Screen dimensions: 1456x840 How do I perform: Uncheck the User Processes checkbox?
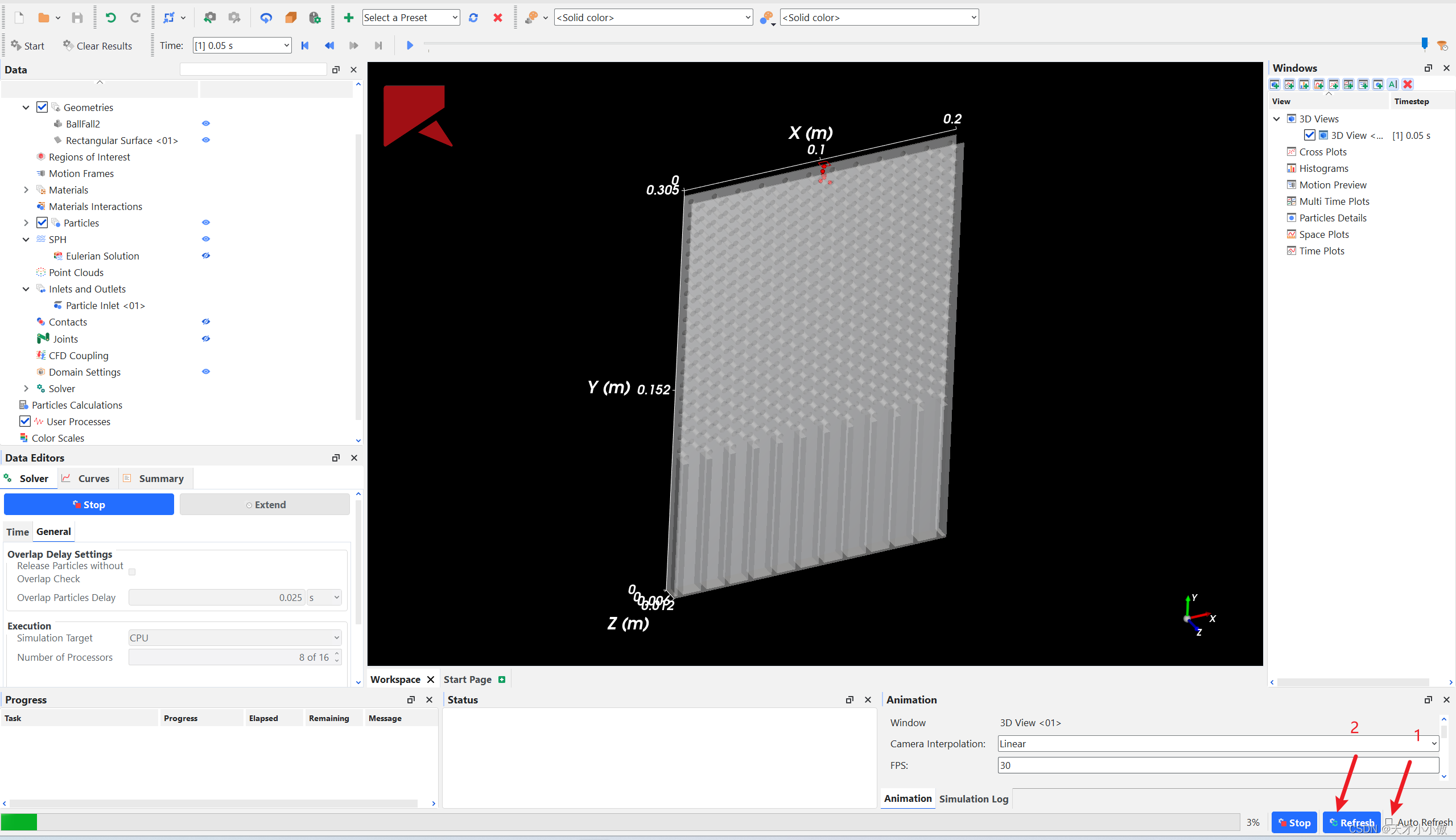click(x=25, y=421)
